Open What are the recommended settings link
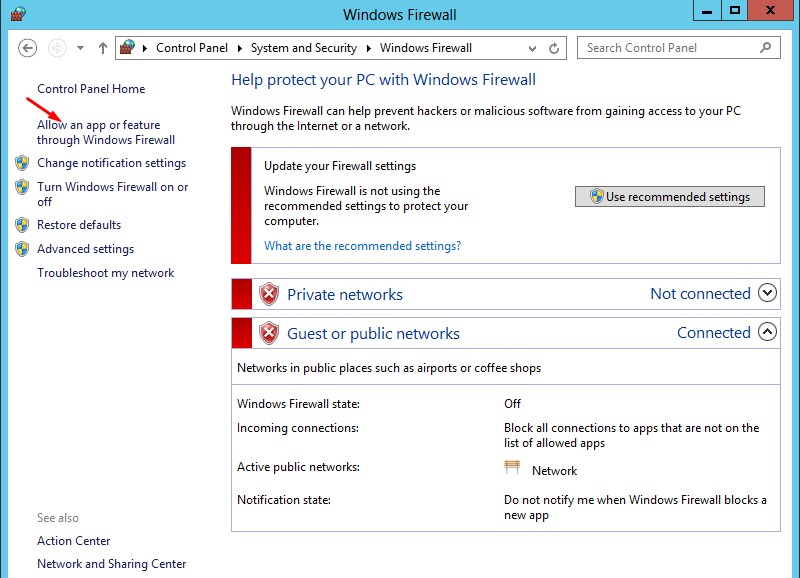800x578 pixels. tap(362, 246)
